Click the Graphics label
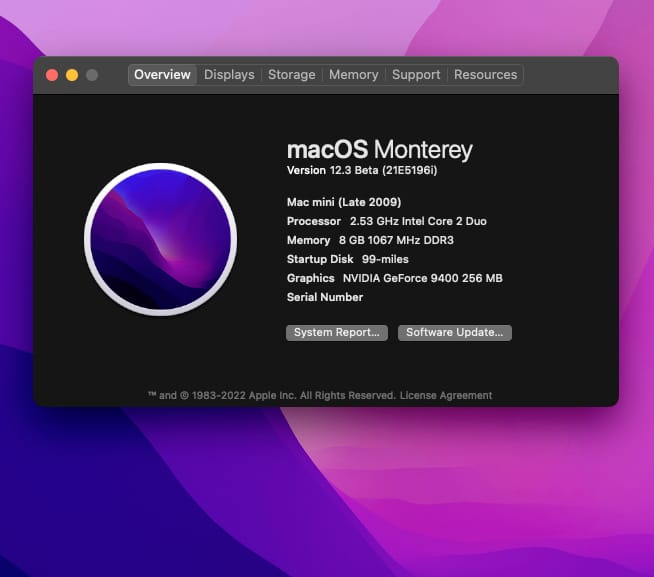The height and width of the screenshot is (577, 654). click(311, 278)
